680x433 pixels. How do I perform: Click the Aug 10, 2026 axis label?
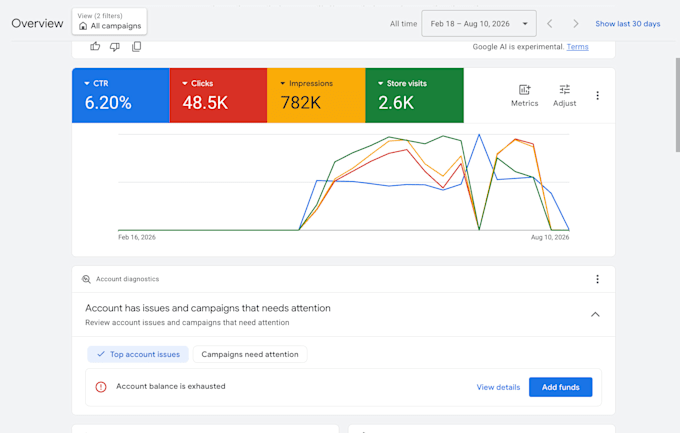tap(550, 237)
